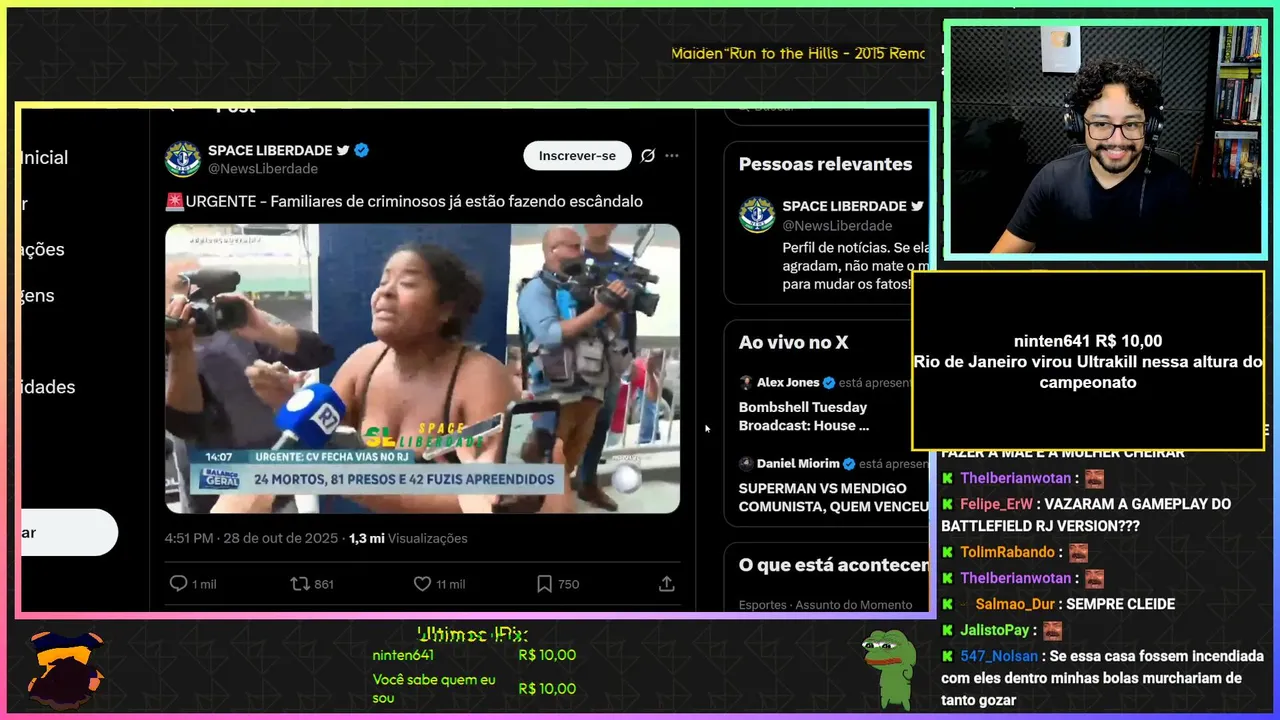Click the white rounded sidebar button at bottom left
Viewport: 1280px width, 720px height.
pos(68,532)
